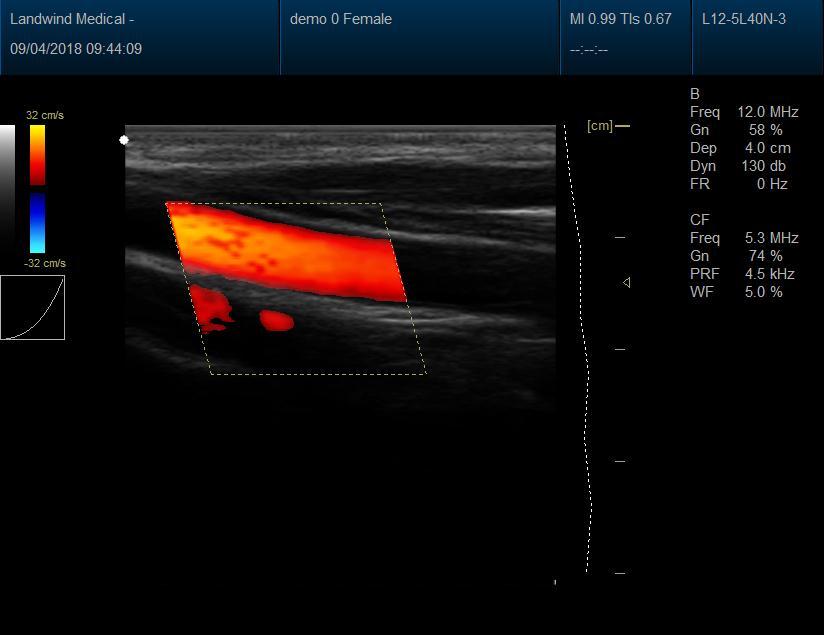Click dynamic range '130 db' value

click(764, 166)
